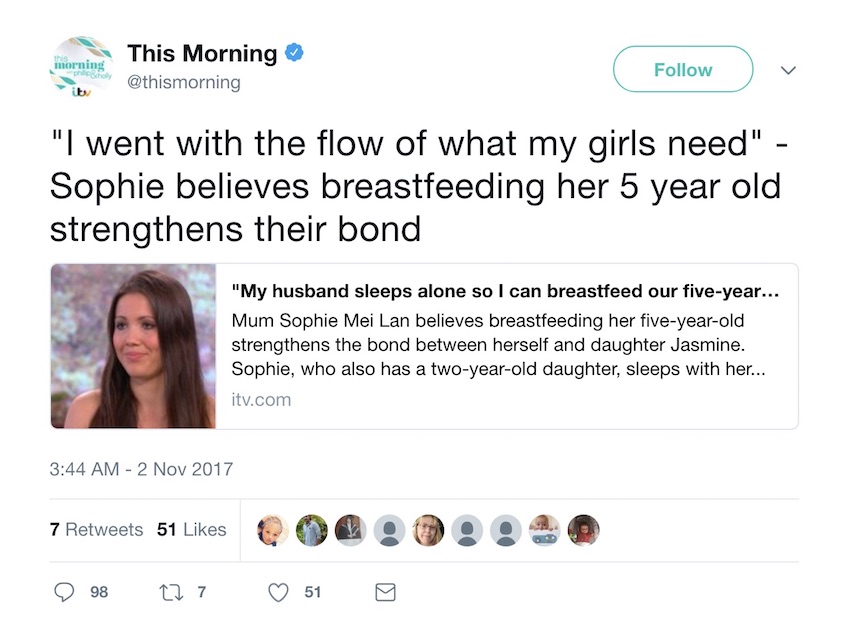Click last liker avatar in row
The width and height of the screenshot is (850, 643).
(x=583, y=530)
